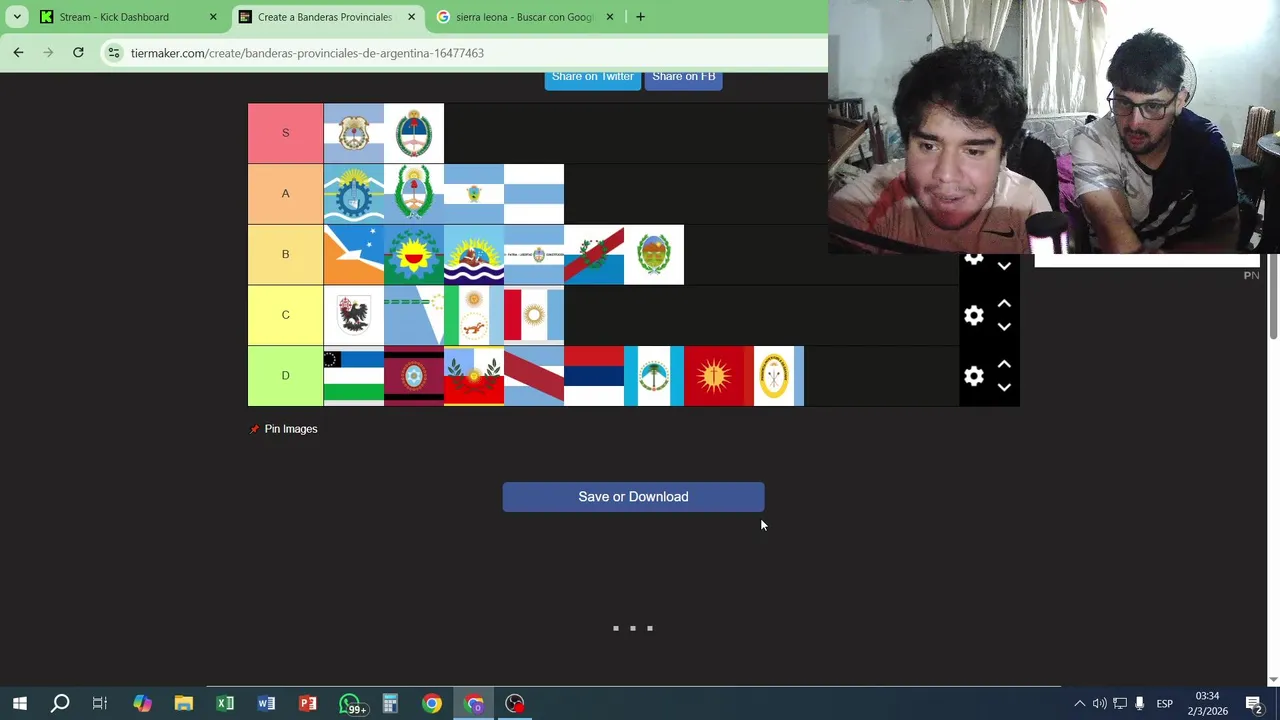Click Save or Download button
The height and width of the screenshot is (720, 1280).
tap(633, 497)
